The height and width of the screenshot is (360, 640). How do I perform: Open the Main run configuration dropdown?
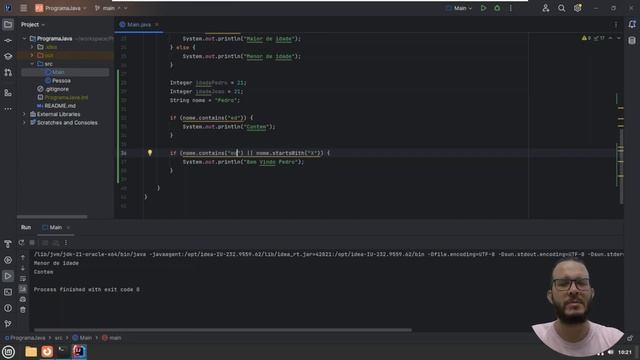[x=459, y=8]
